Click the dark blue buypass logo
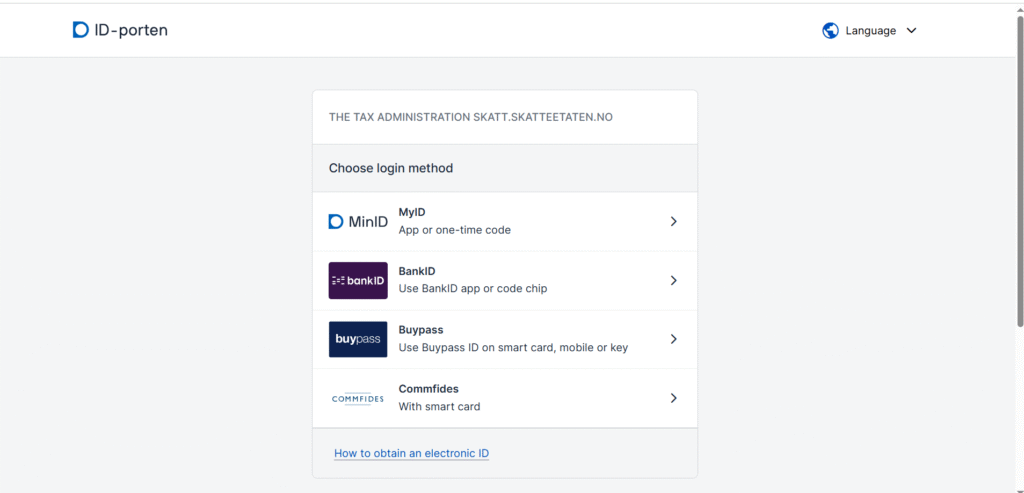The image size is (1024, 493). click(358, 340)
